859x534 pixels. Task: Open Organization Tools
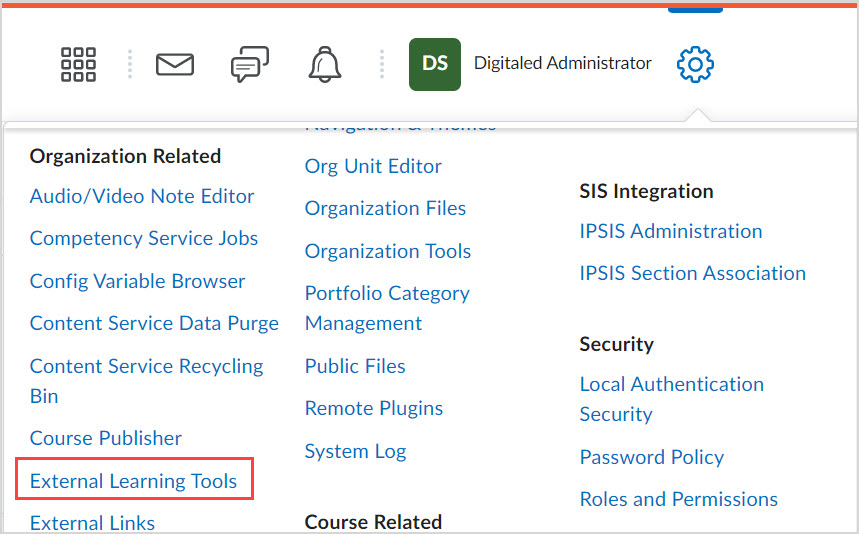pyautogui.click(x=388, y=251)
